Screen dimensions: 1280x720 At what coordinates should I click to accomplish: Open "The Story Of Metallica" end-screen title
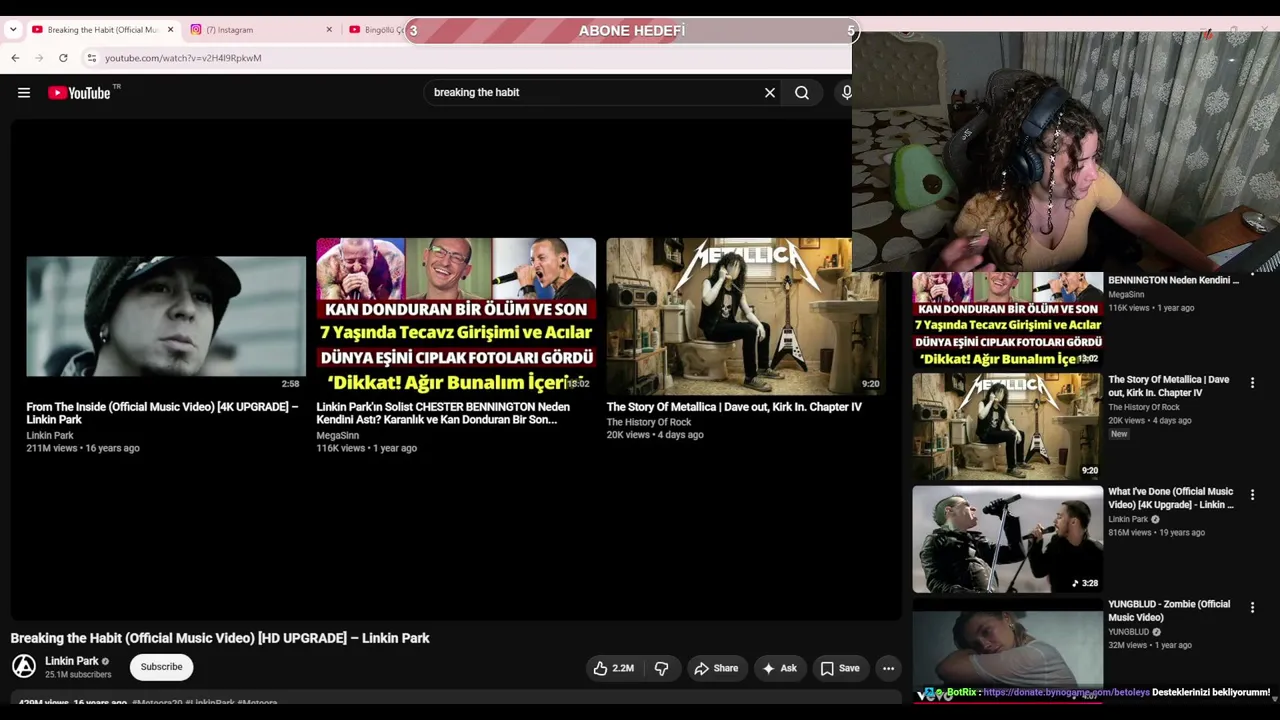[x=734, y=407]
